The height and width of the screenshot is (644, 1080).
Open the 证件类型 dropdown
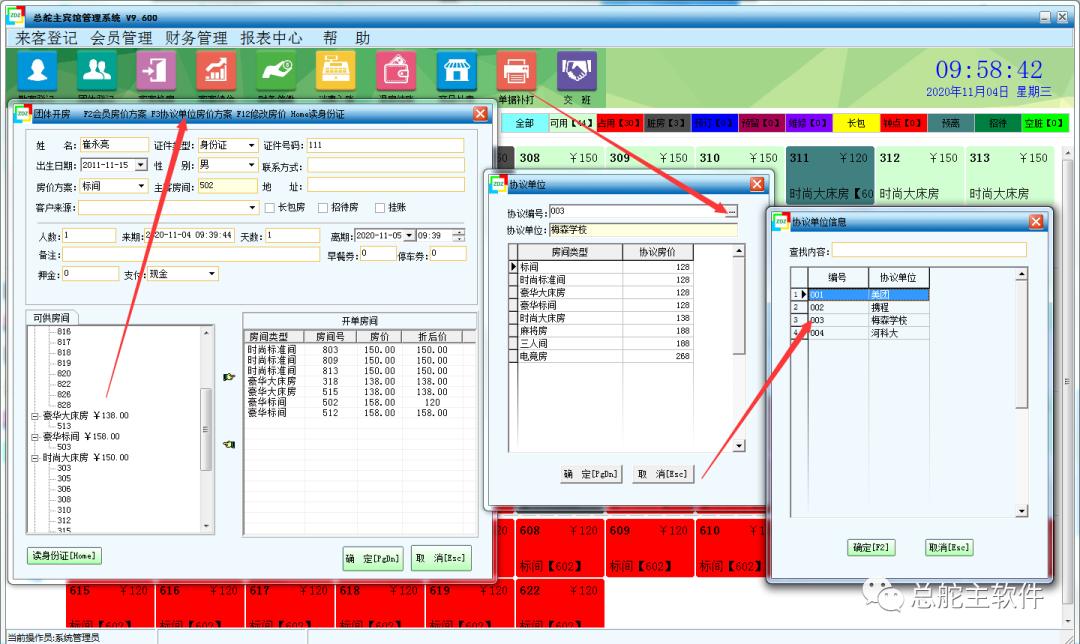coord(252,146)
